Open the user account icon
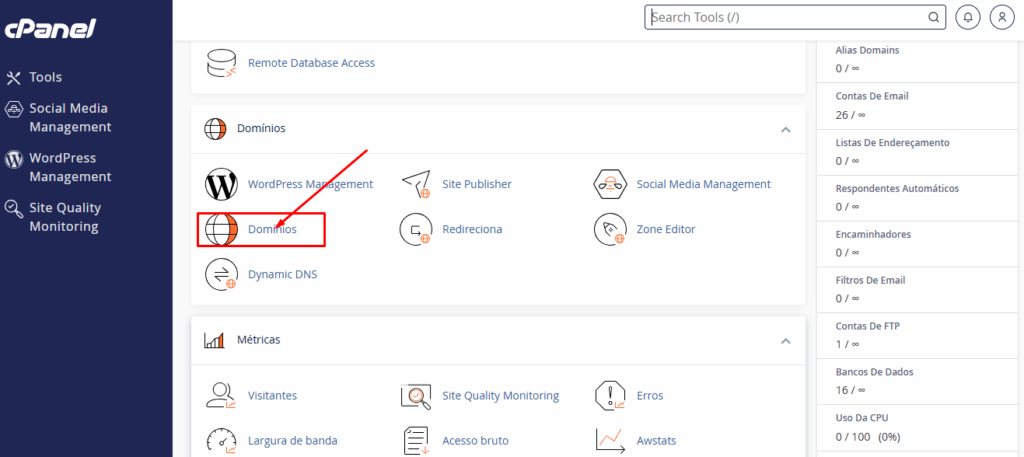 1002,18
